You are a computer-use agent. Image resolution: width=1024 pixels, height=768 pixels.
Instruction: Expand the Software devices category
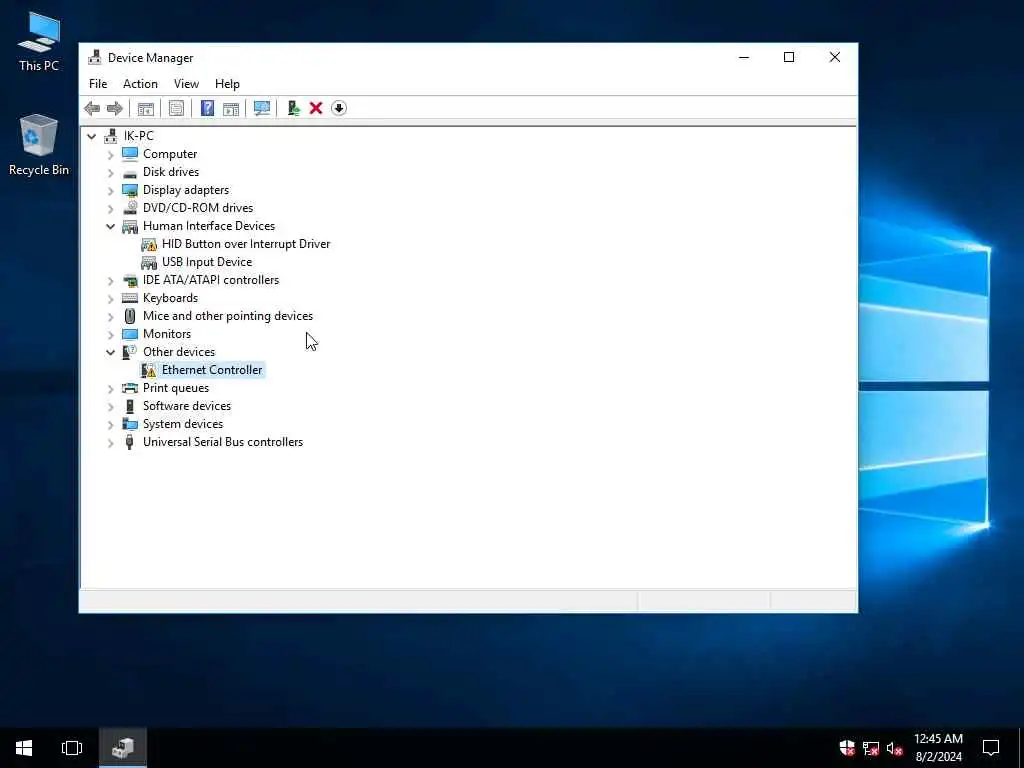tap(110, 406)
